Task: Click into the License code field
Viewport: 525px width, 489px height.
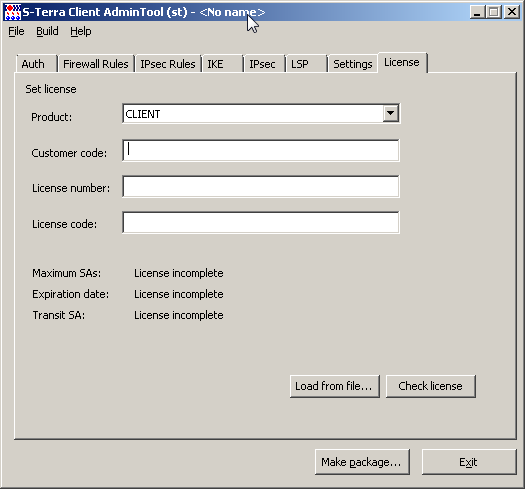Action: pos(261,222)
